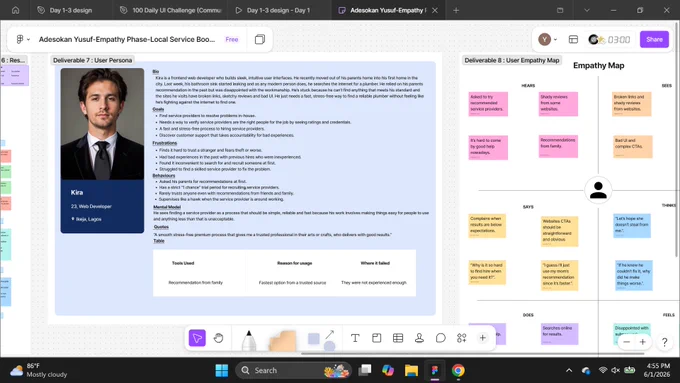The width and height of the screenshot is (680, 383).
Task: Open Windows Start menu
Action: [222, 370]
